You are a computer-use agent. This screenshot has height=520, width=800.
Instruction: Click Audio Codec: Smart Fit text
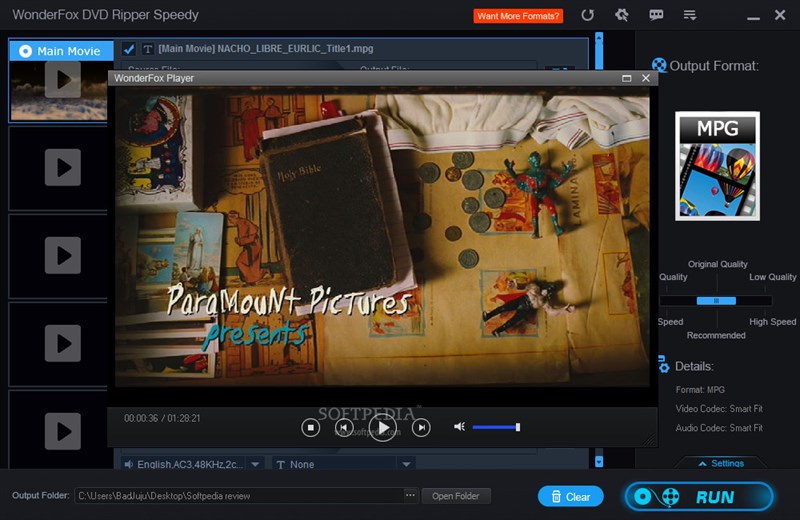coord(719,428)
